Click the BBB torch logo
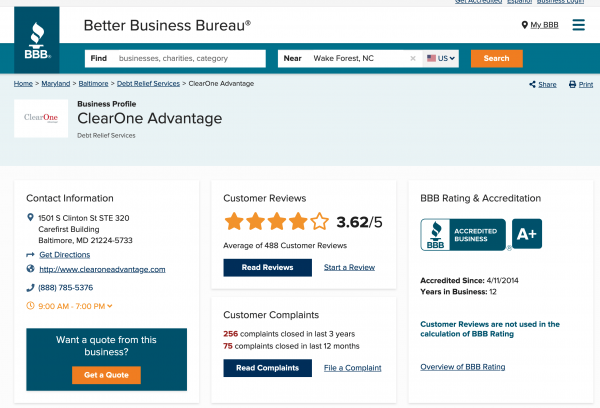This screenshot has width=600, height=408. 37,40
